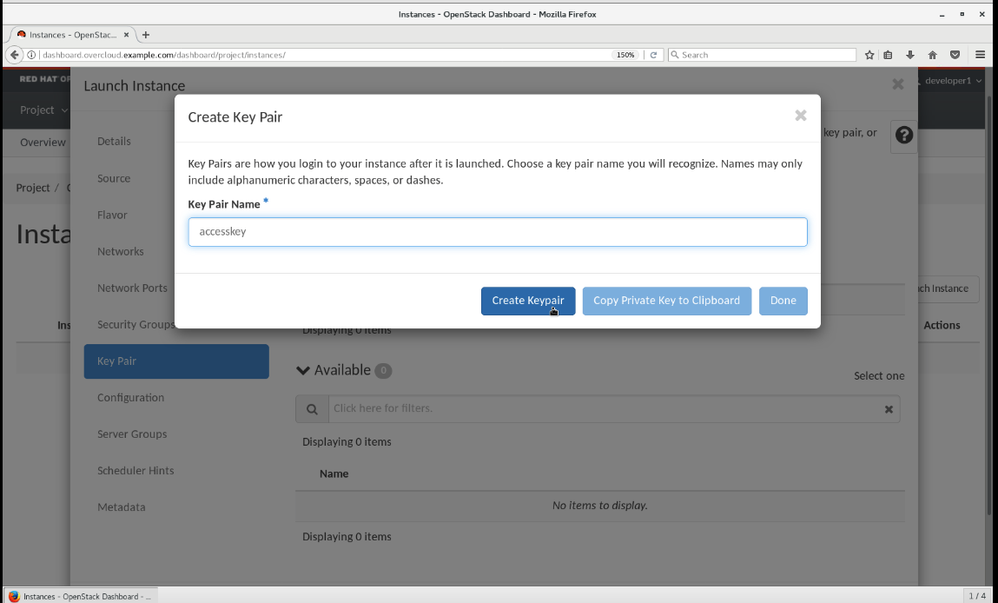
Task: Select the Configuration step in the sidebar
Action: click(x=130, y=398)
